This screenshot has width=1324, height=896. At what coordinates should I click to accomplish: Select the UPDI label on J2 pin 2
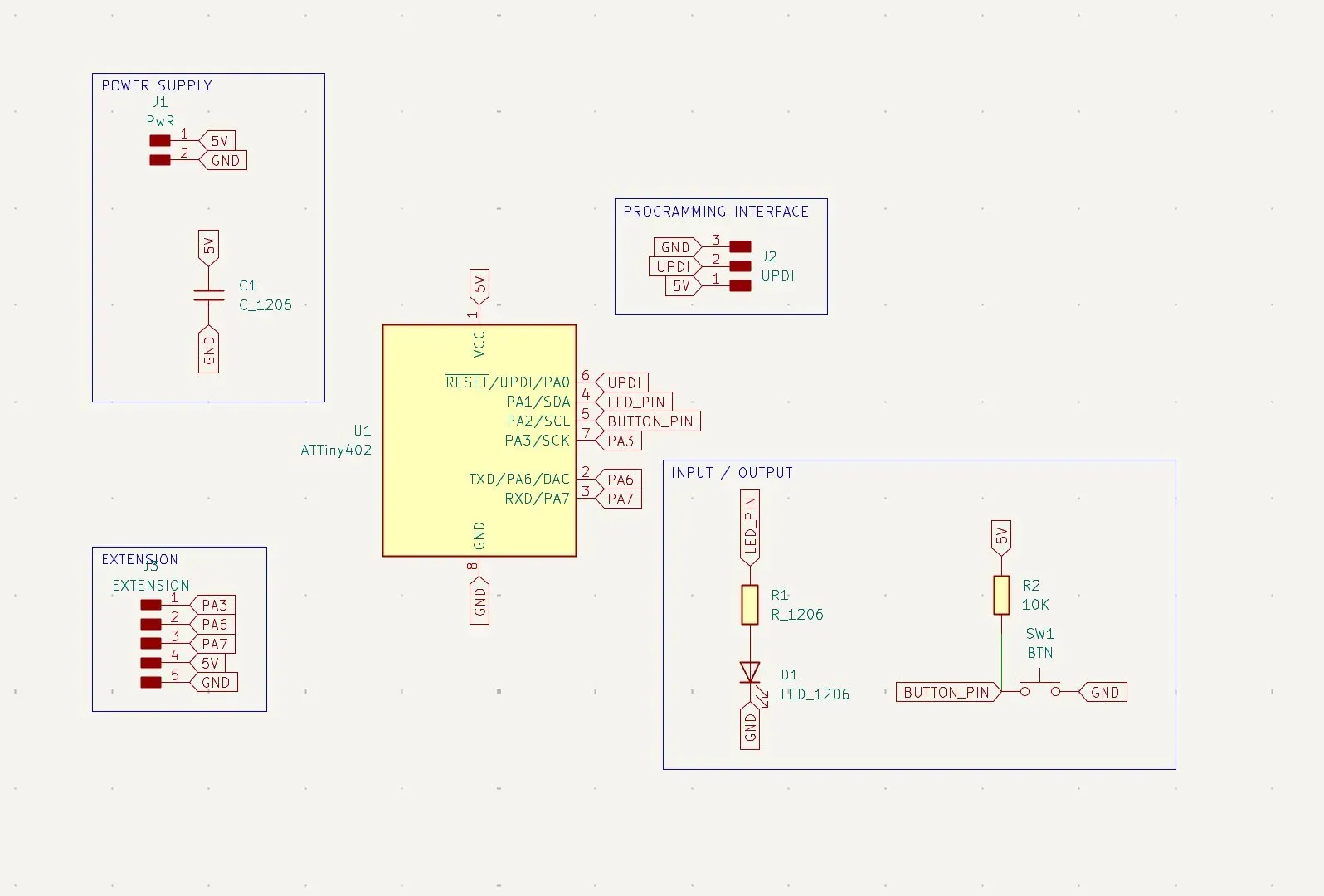[x=674, y=266]
